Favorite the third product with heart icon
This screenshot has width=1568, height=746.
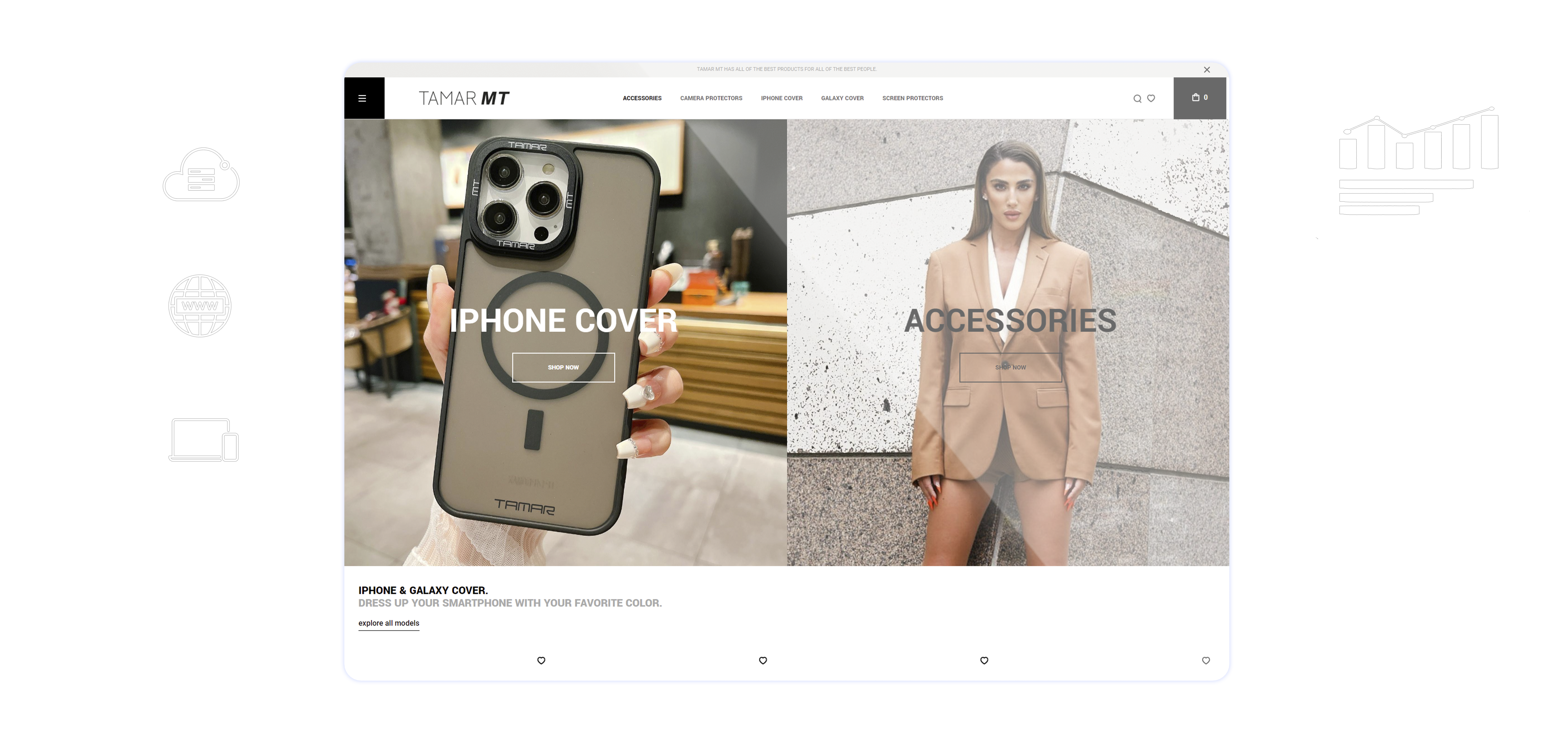coord(984,660)
